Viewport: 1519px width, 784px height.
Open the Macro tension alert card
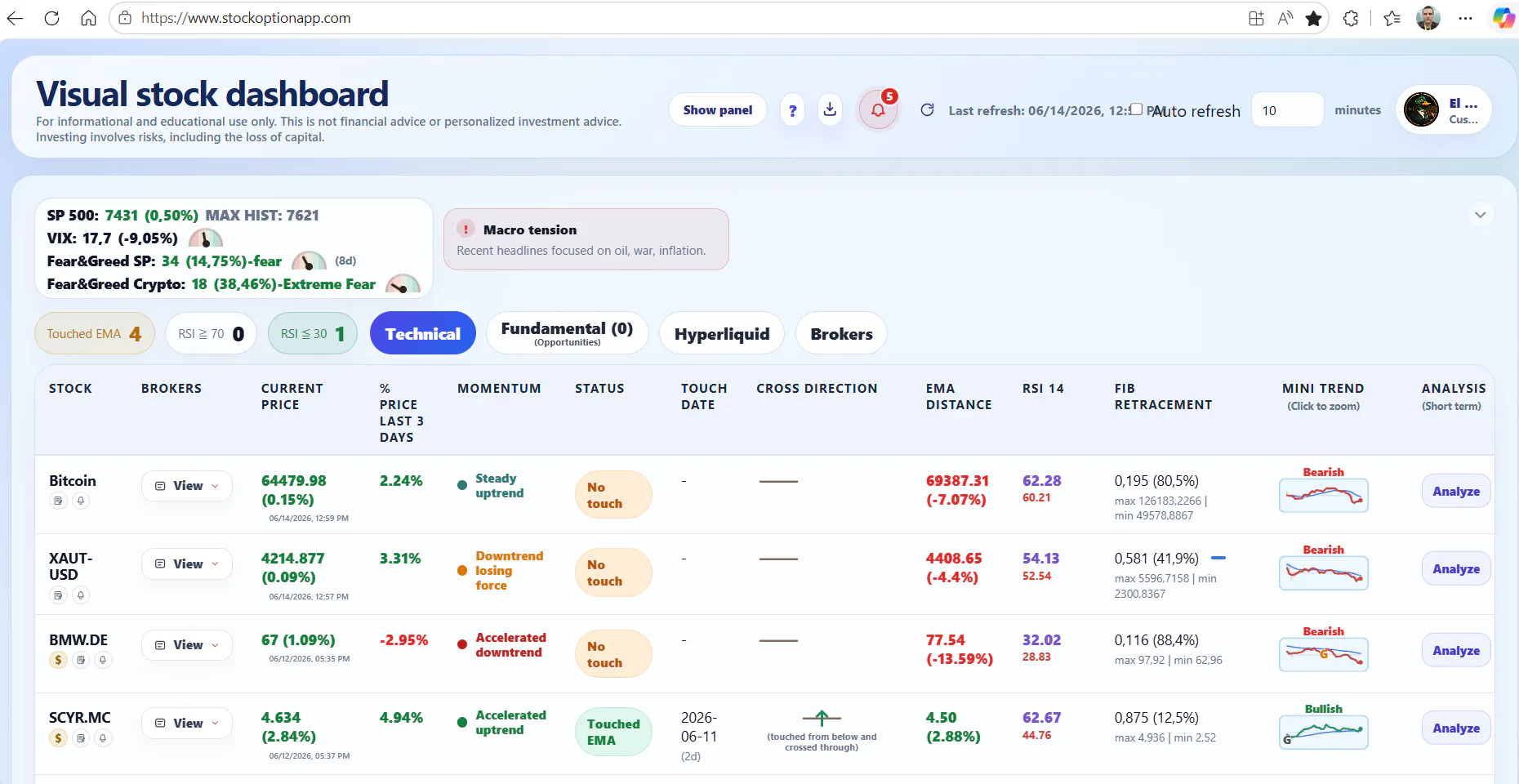[586, 239]
